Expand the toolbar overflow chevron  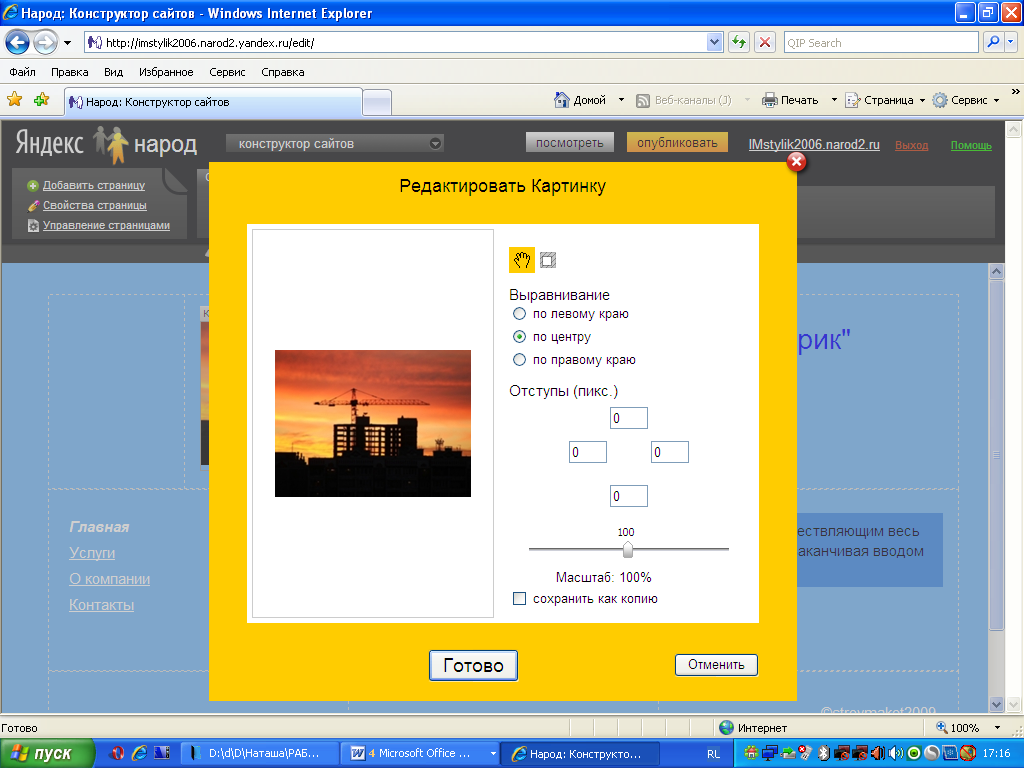pyautogui.click(x=1016, y=92)
